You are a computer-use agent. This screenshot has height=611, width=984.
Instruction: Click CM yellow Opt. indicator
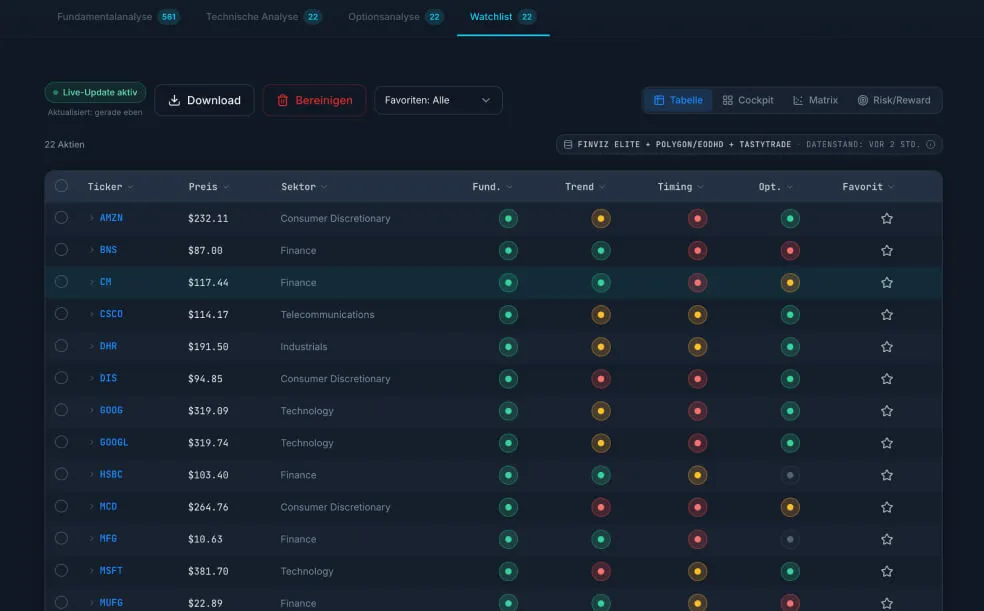789,282
